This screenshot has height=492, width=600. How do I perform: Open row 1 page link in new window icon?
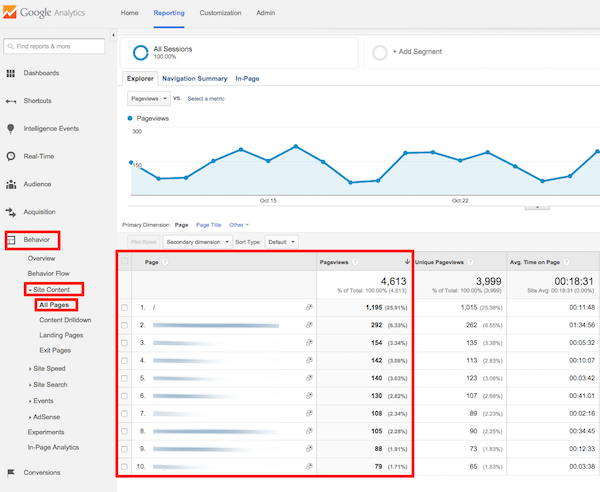click(309, 308)
